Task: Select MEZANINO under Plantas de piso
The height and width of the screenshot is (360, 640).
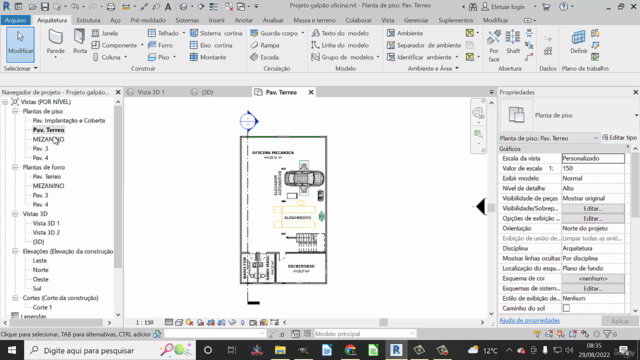Action: click(48, 139)
